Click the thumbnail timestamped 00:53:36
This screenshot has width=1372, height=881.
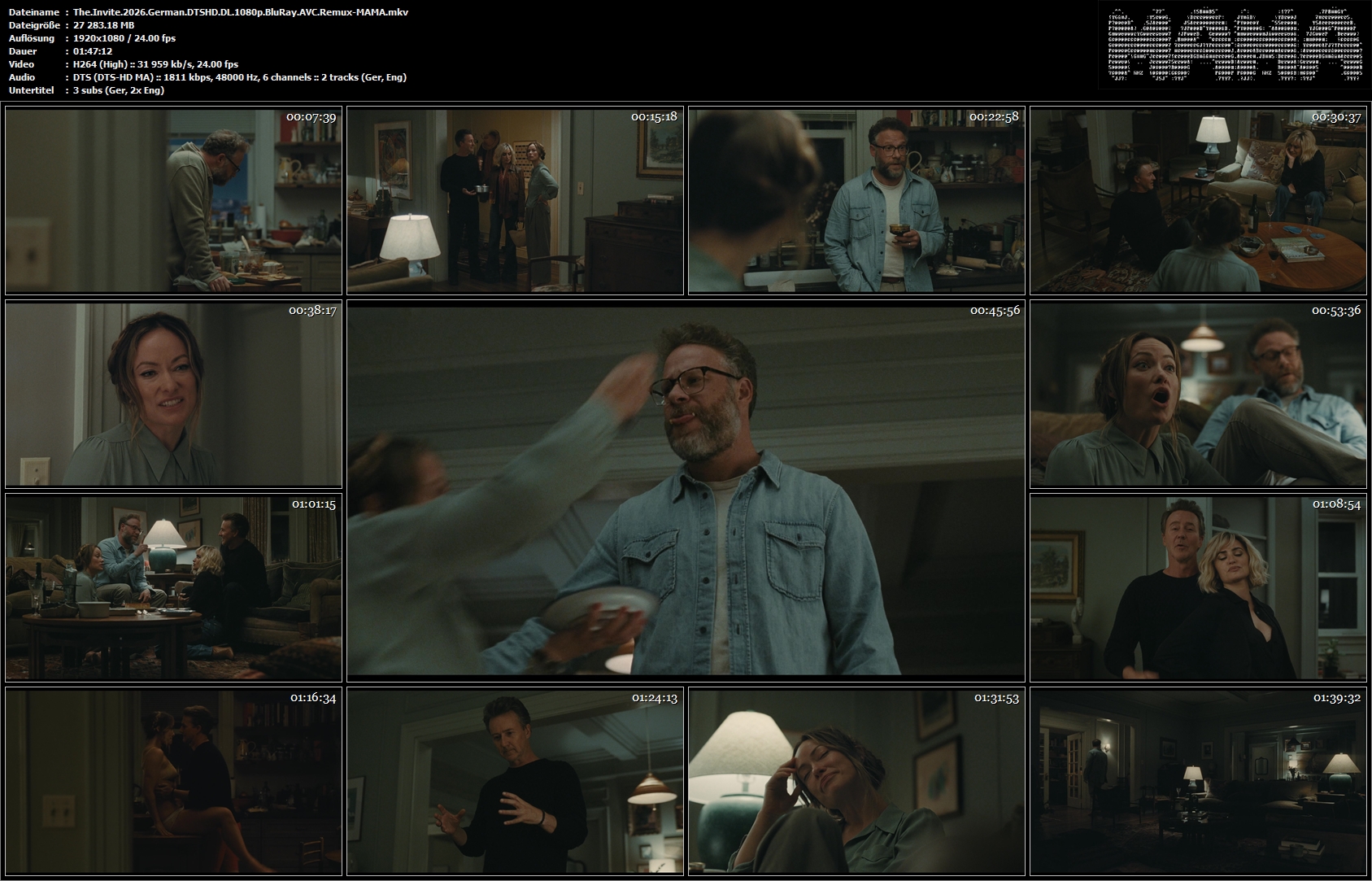point(1198,395)
